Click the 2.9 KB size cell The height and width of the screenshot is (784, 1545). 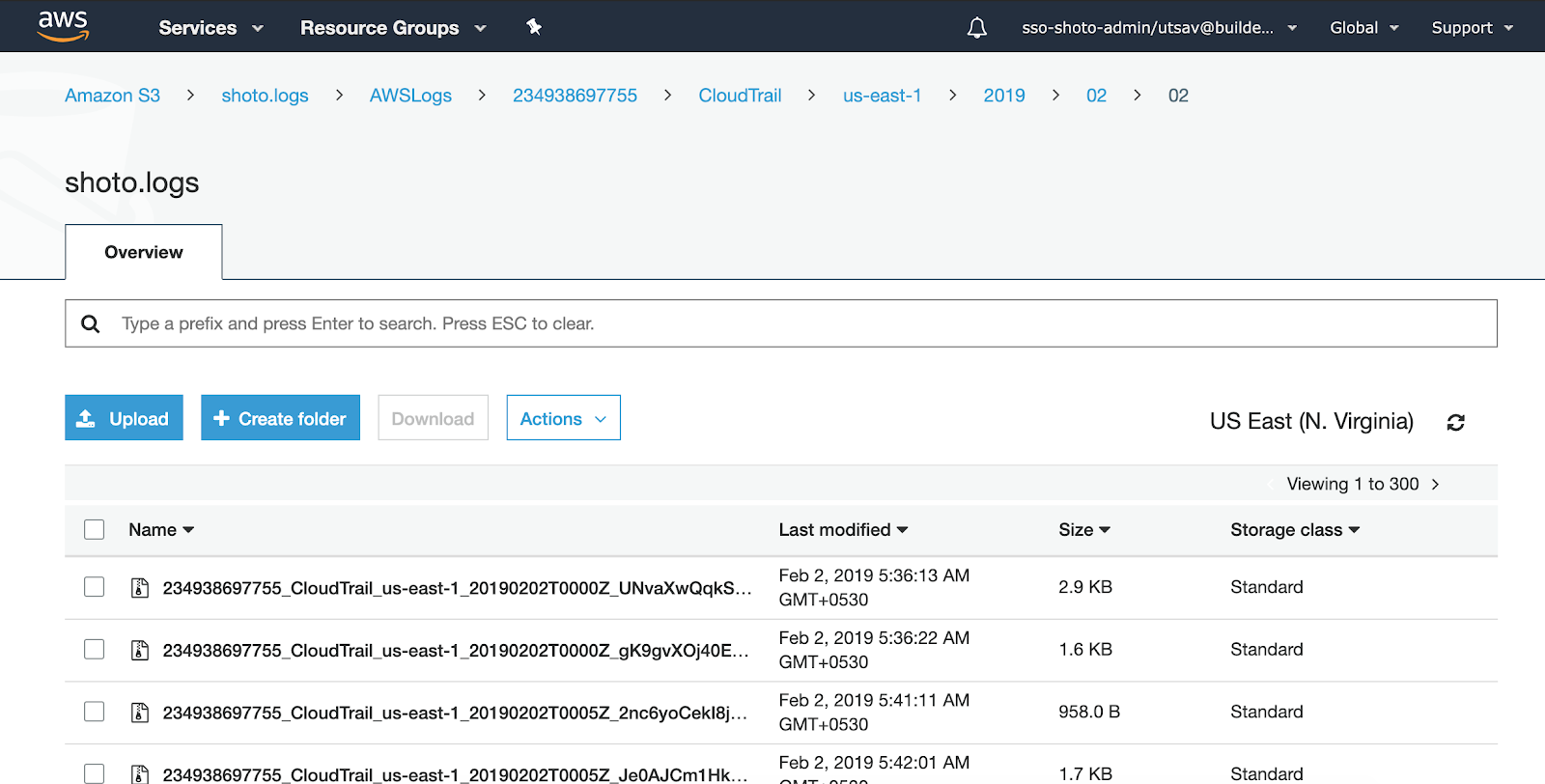tap(1085, 587)
